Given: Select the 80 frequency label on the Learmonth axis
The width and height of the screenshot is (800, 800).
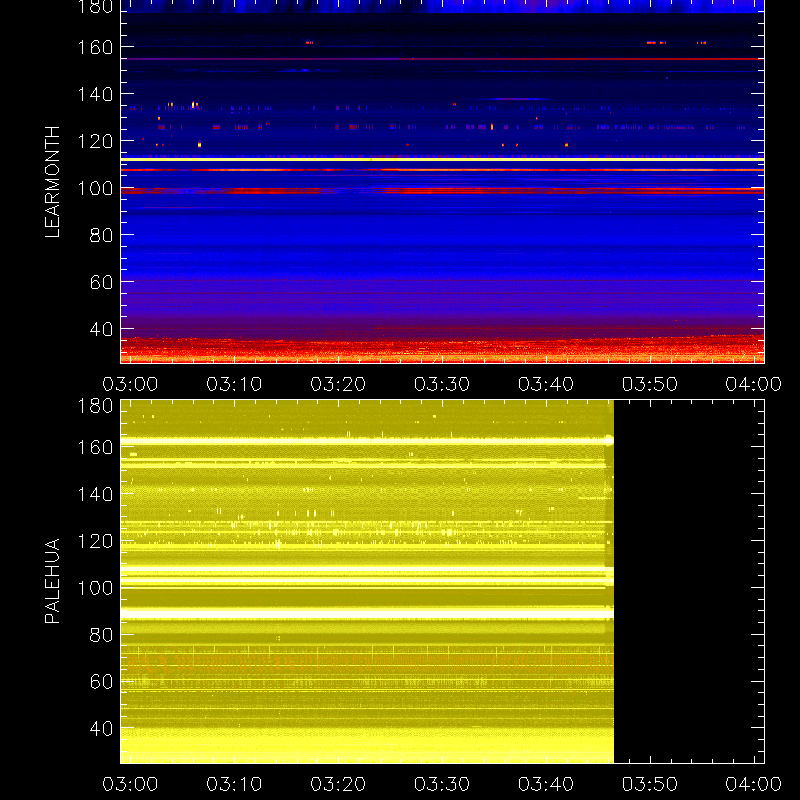Looking at the screenshot, I should click(x=101, y=235).
